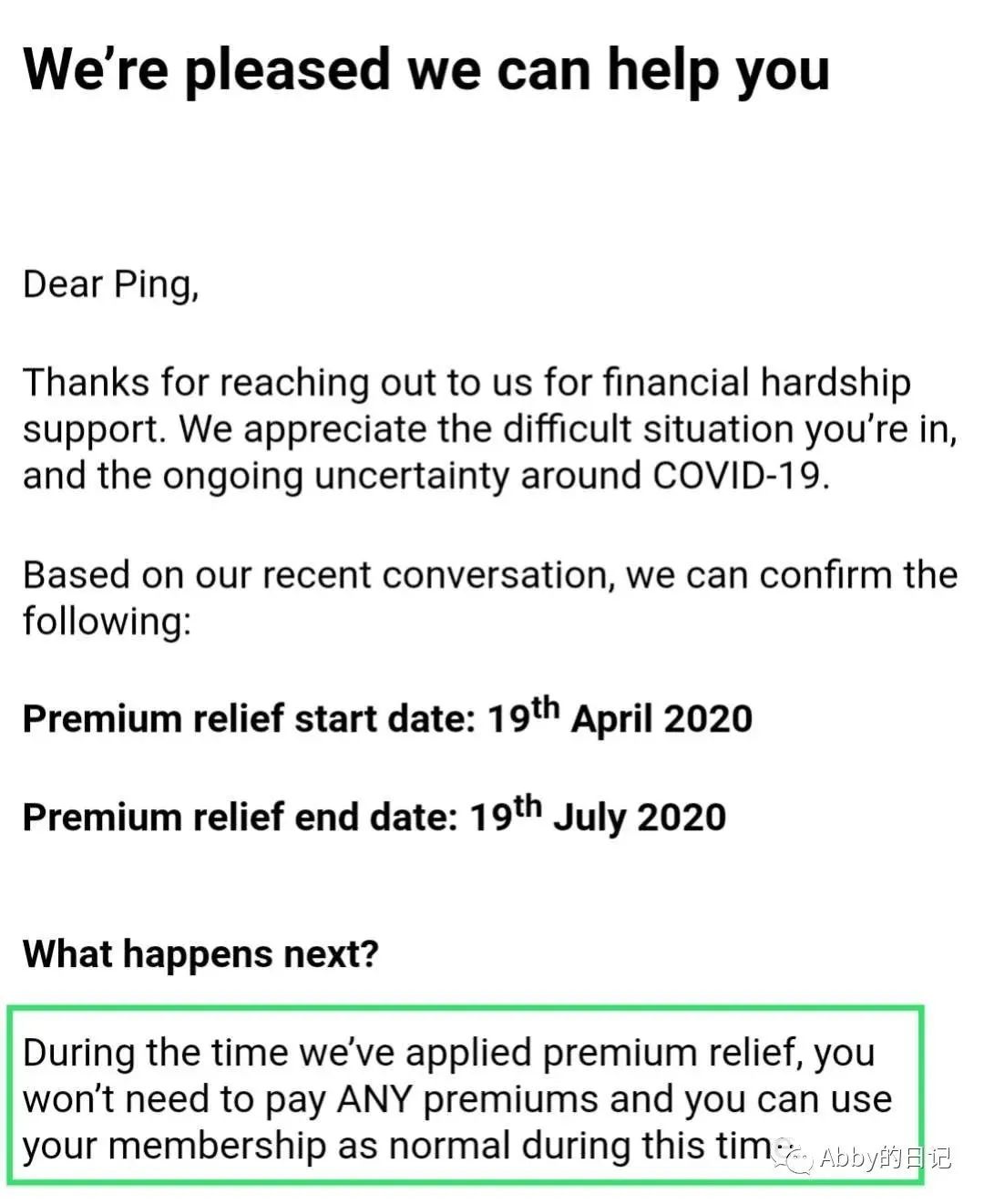Click the "Based on our recent conversation" sentence
The image size is (984, 1204).
[x=489, y=575]
